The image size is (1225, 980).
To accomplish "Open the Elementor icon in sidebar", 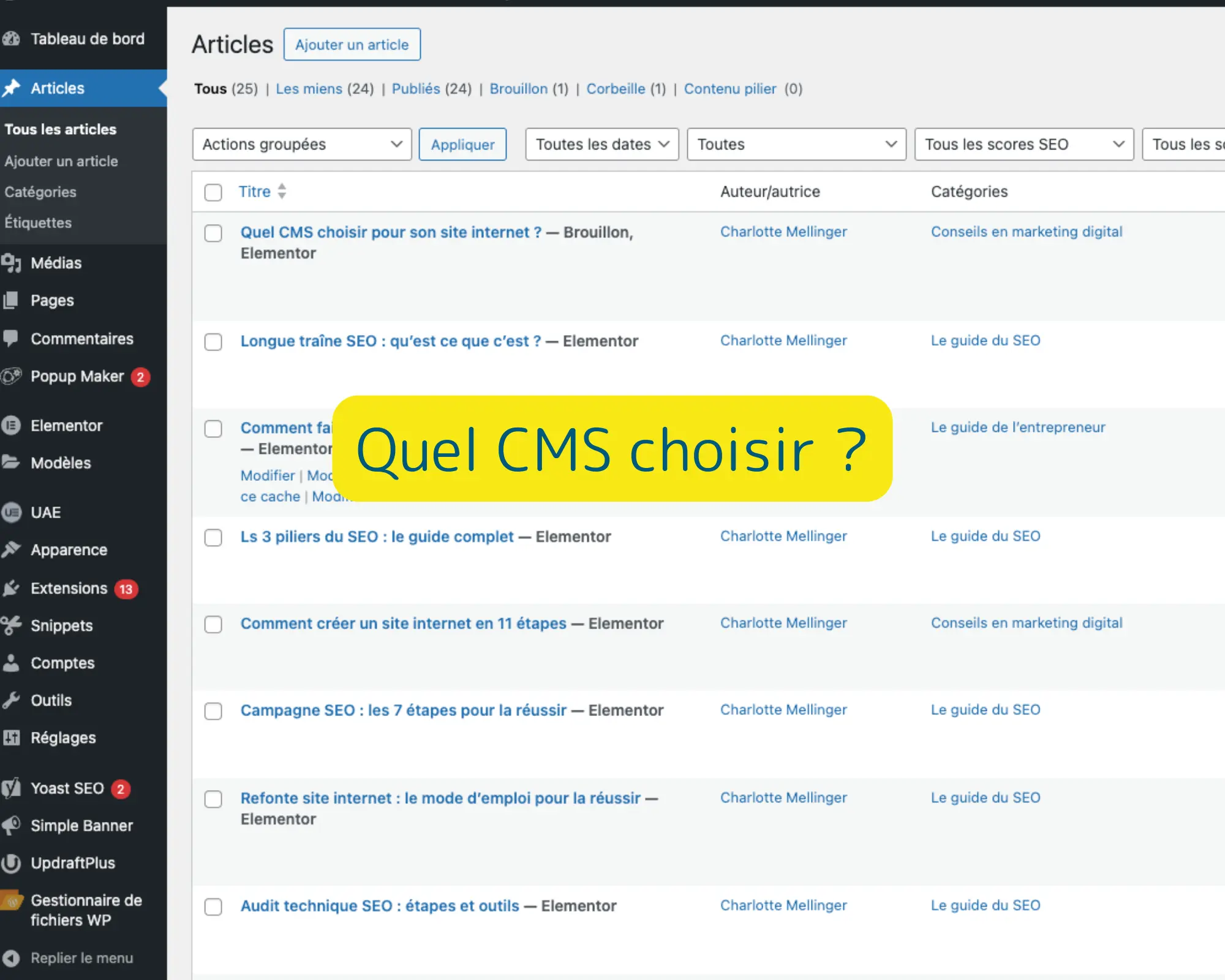I will point(11,425).
